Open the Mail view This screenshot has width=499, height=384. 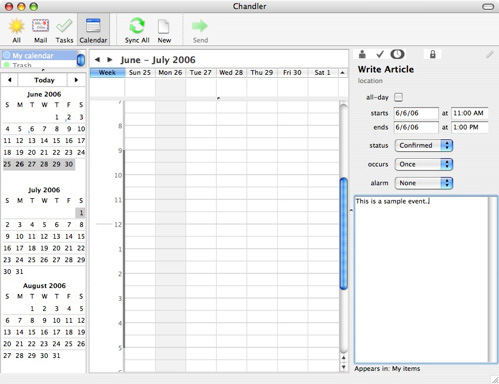coord(40,31)
